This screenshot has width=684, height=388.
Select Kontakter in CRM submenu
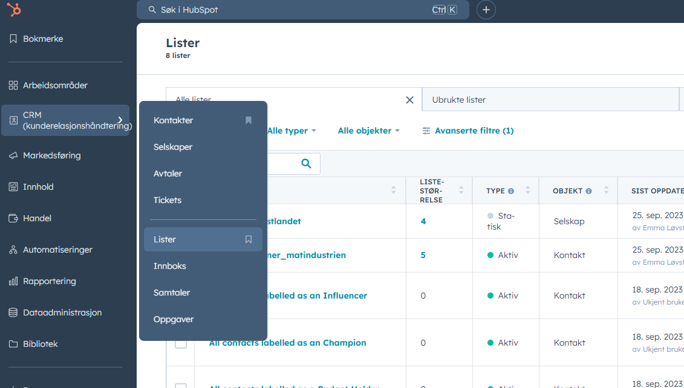(173, 120)
